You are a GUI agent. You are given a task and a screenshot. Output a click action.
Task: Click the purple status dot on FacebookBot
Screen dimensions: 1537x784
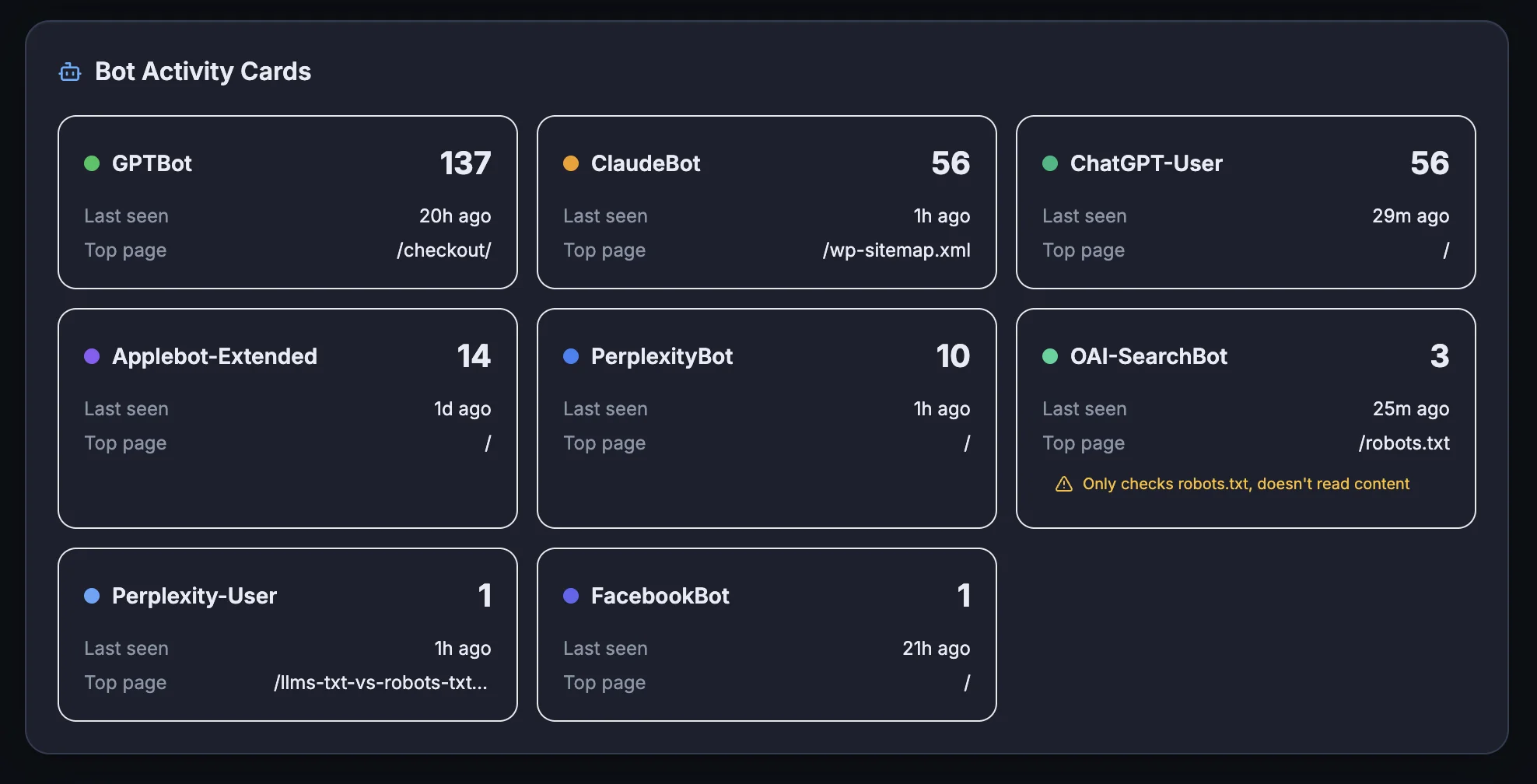[x=572, y=596]
